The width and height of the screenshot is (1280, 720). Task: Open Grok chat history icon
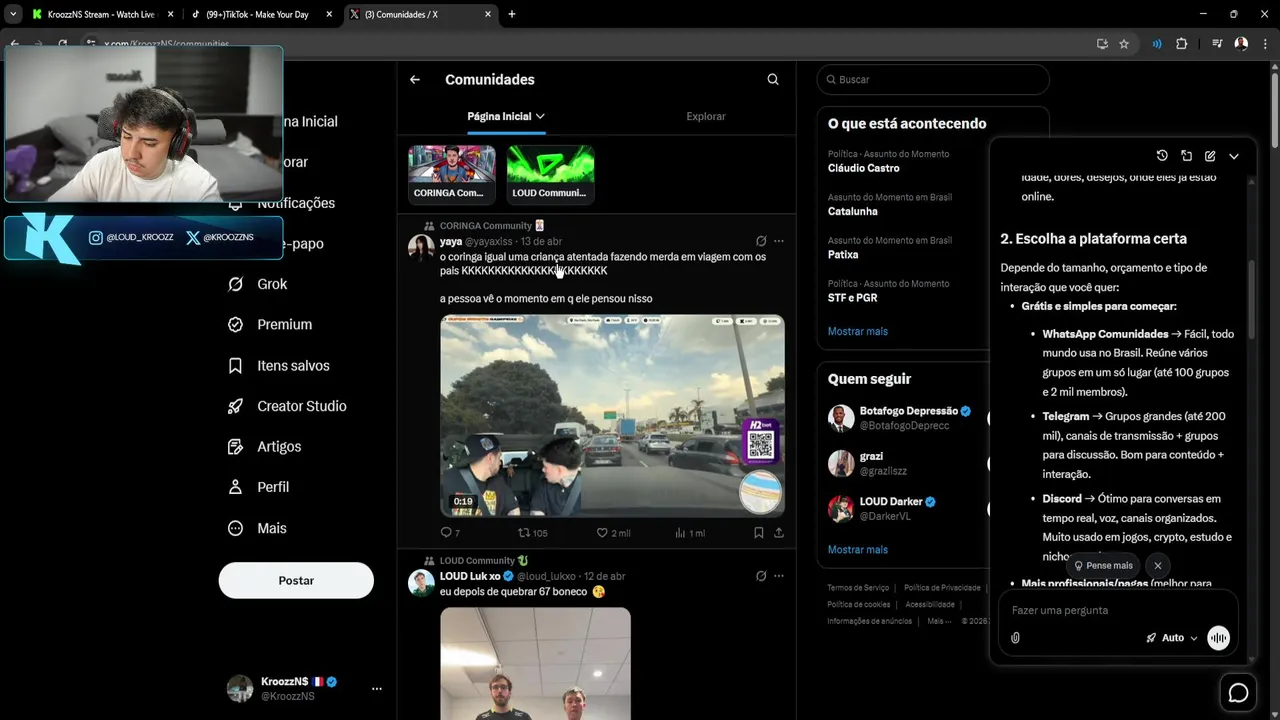coord(1162,156)
